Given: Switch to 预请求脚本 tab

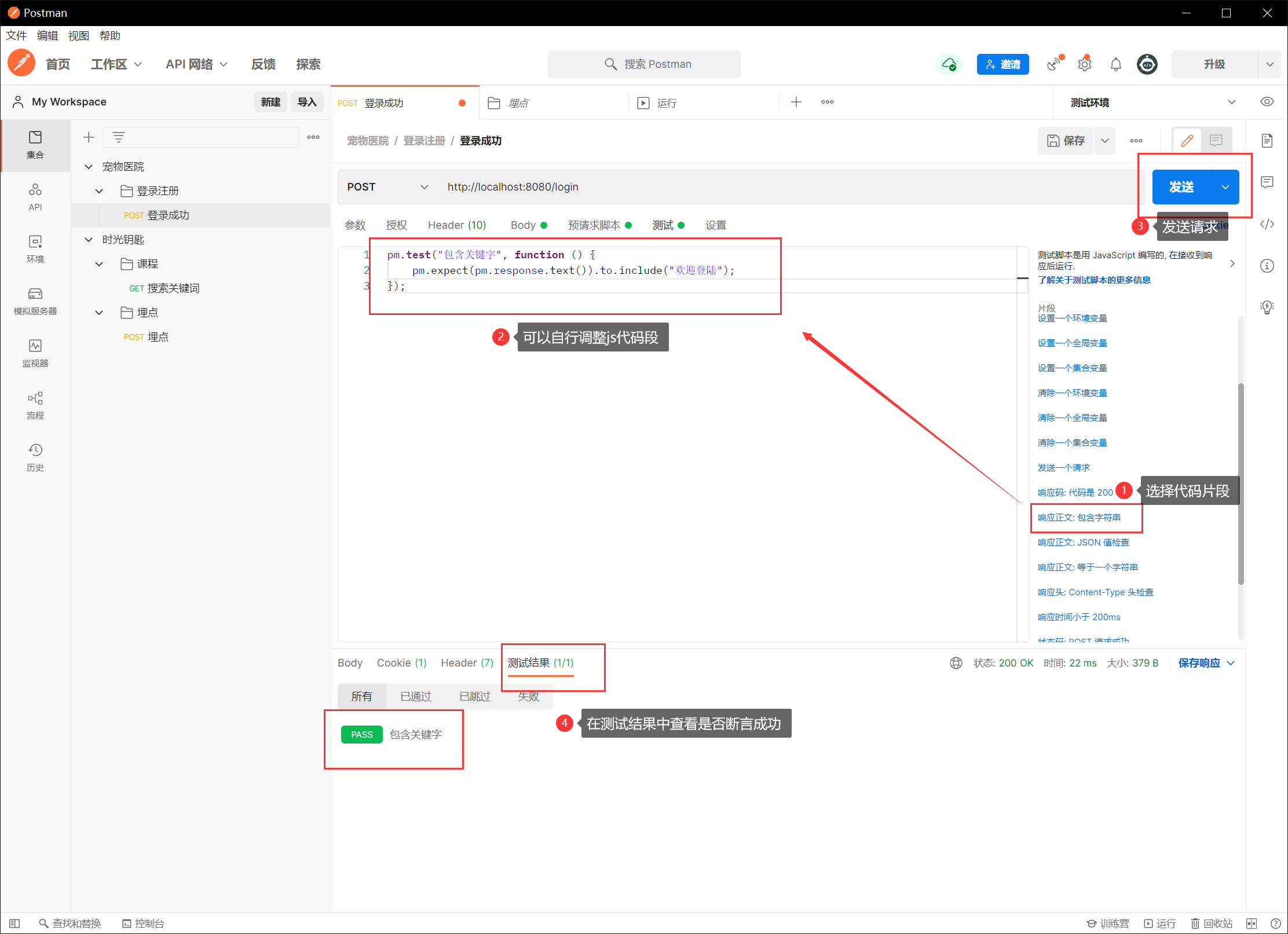Looking at the screenshot, I should 594,225.
